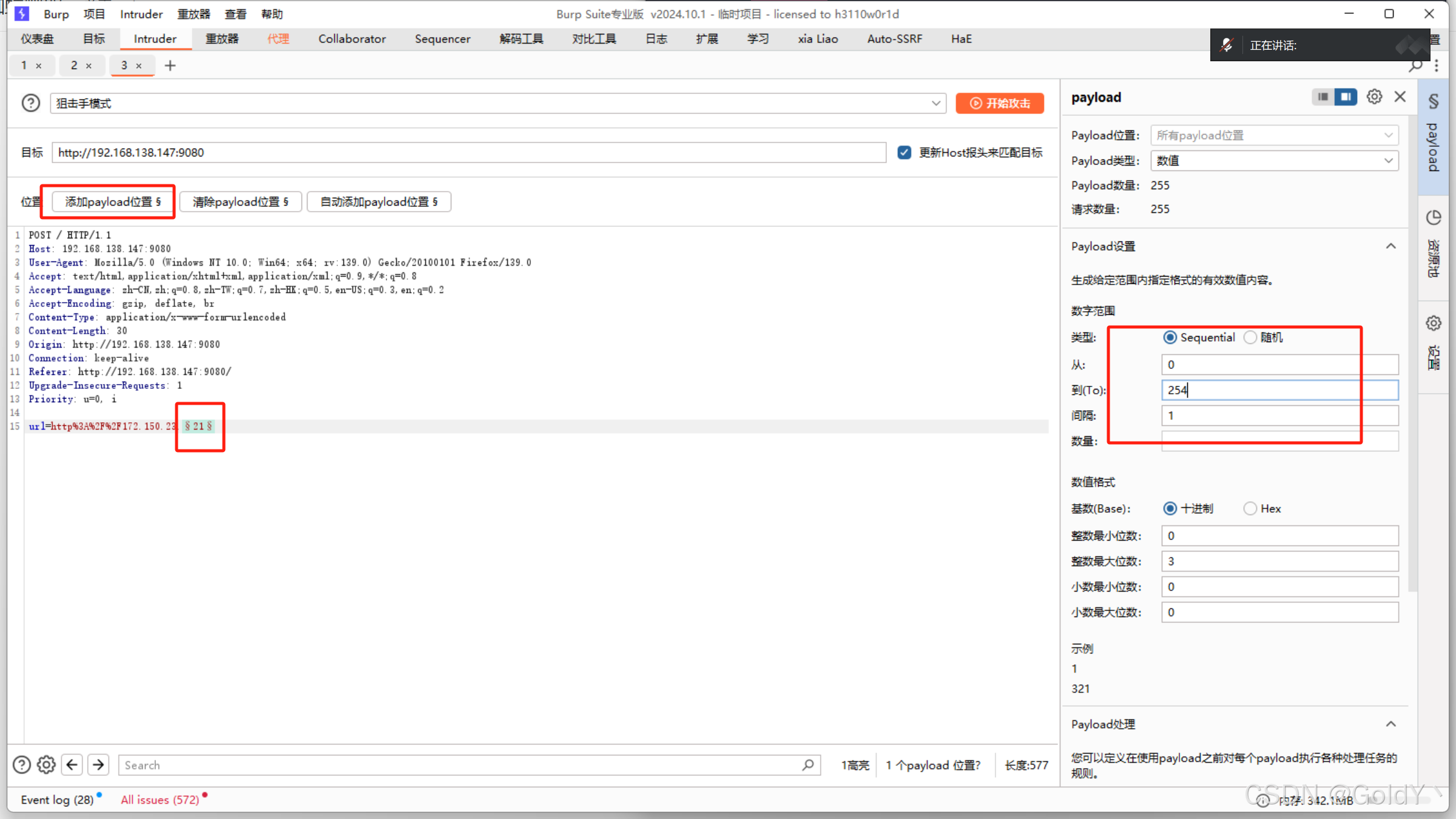Open Payload类型 dropdown showing 数值
The height and width of the screenshot is (819, 1456).
tap(1274, 161)
